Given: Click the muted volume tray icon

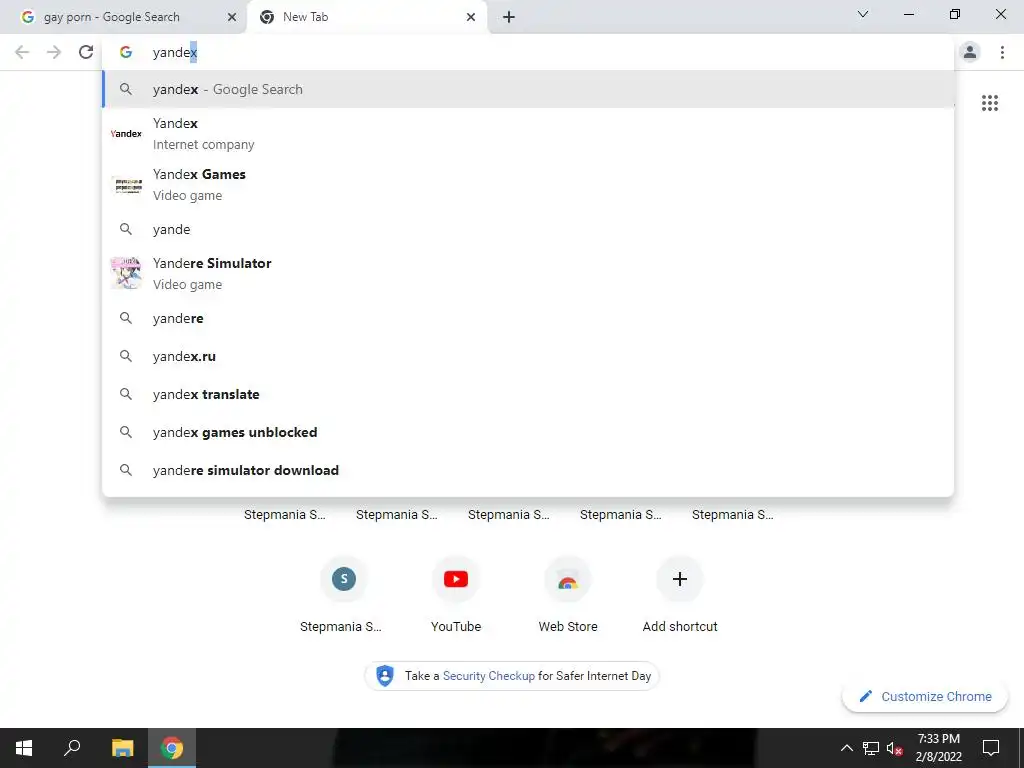Looking at the screenshot, I should click(x=895, y=748).
